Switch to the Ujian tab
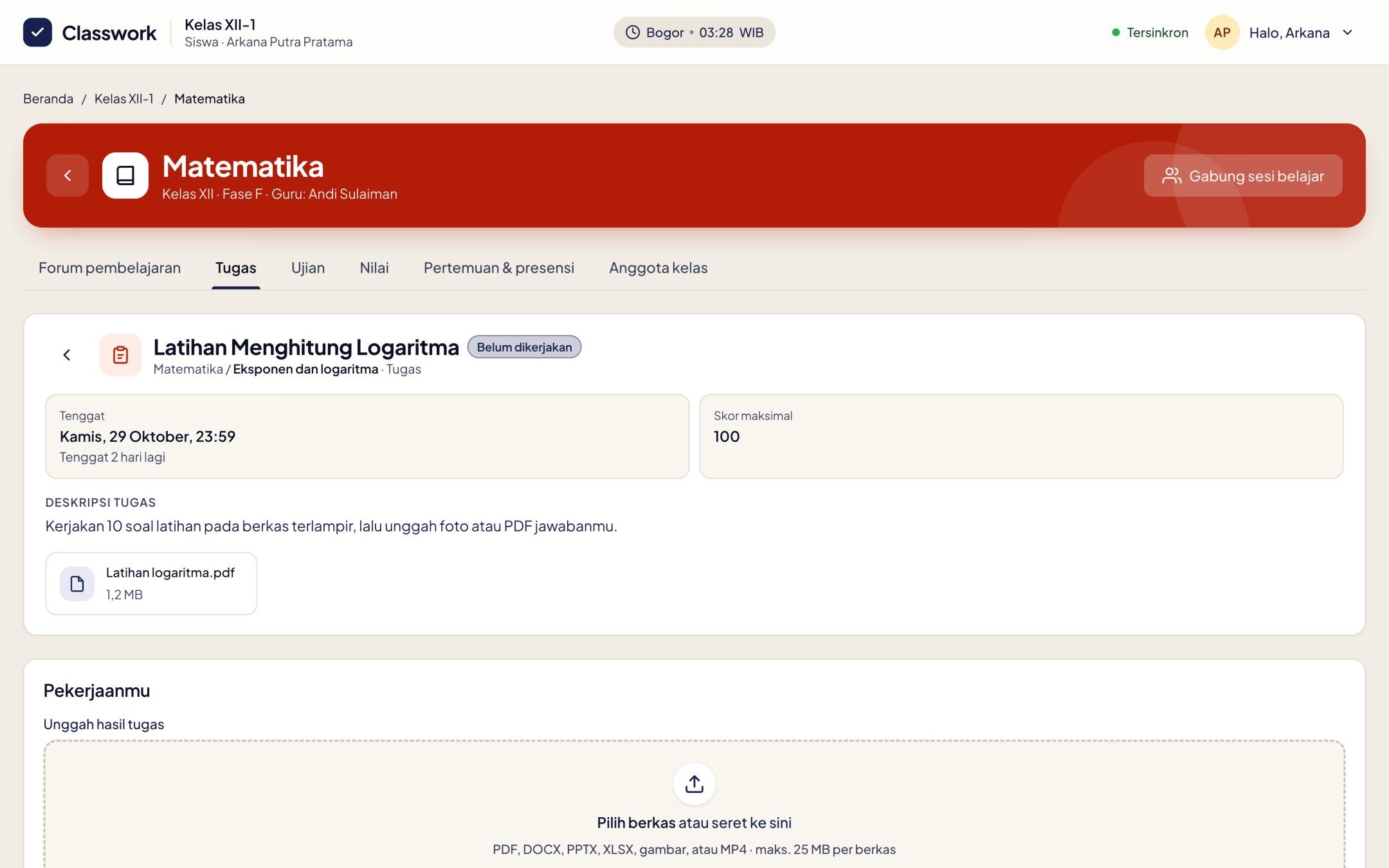Viewport: 1389px width, 868px height. tap(308, 267)
